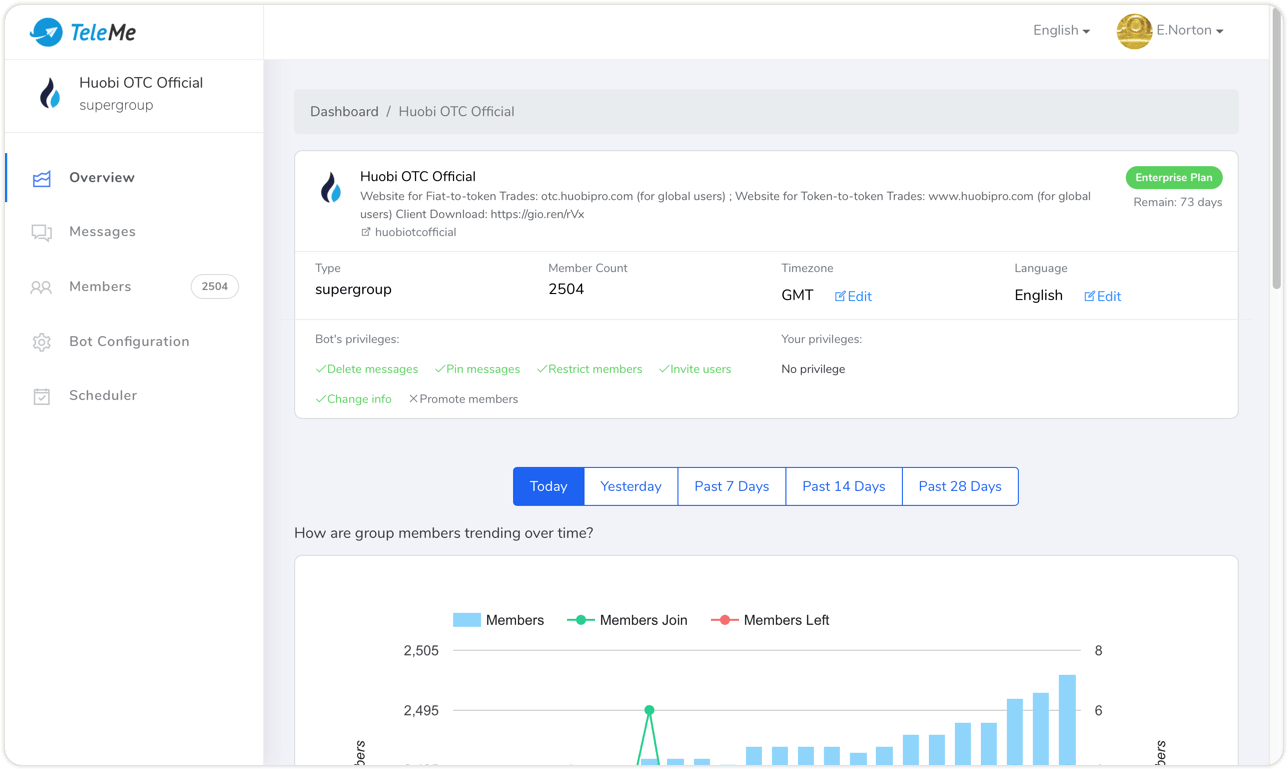Edit the GMT timezone setting
This screenshot has width=1288, height=770.
853,297
